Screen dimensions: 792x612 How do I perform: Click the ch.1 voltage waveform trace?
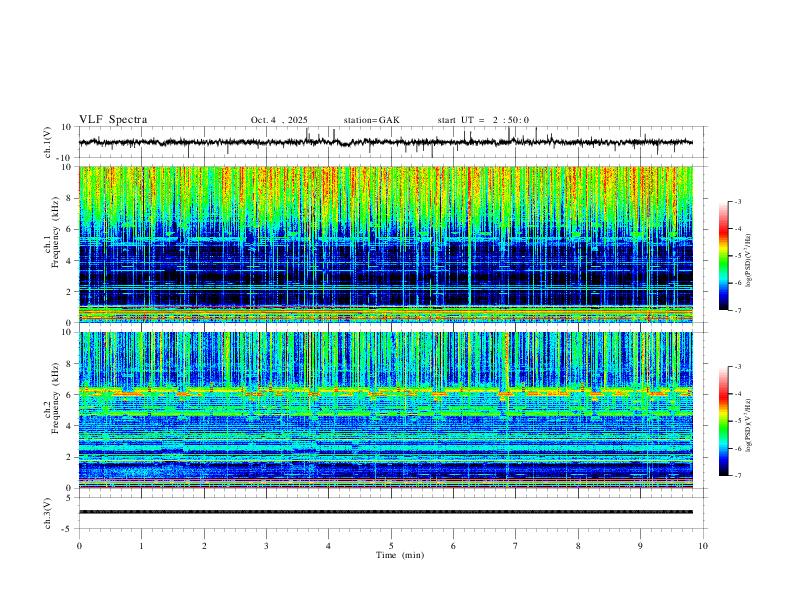[x=386, y=142]
